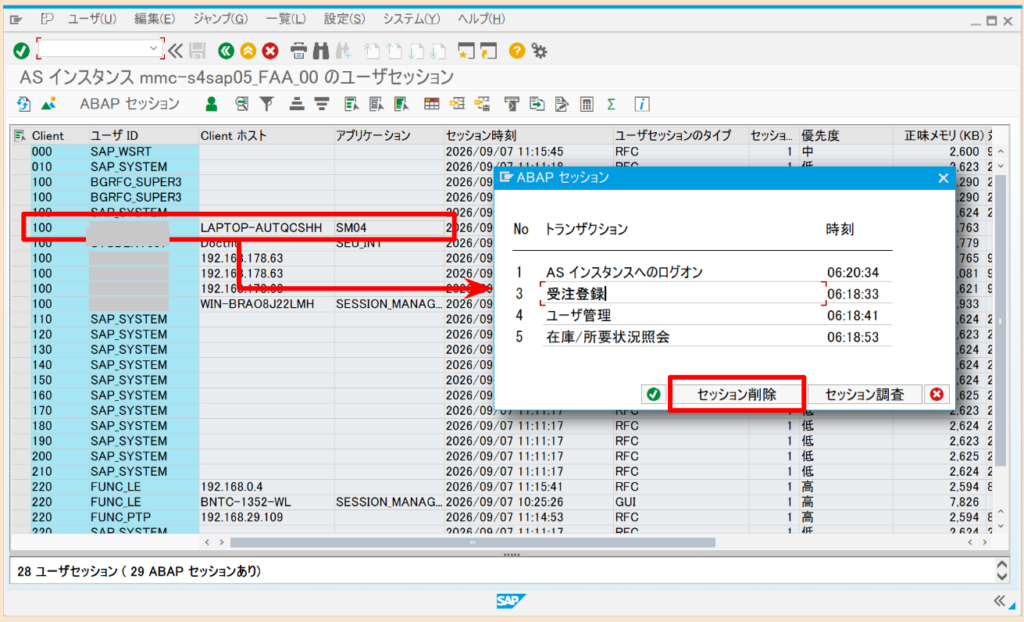Click the セッション削除 button
This screenshot has height=622, width=1024.
737,394
